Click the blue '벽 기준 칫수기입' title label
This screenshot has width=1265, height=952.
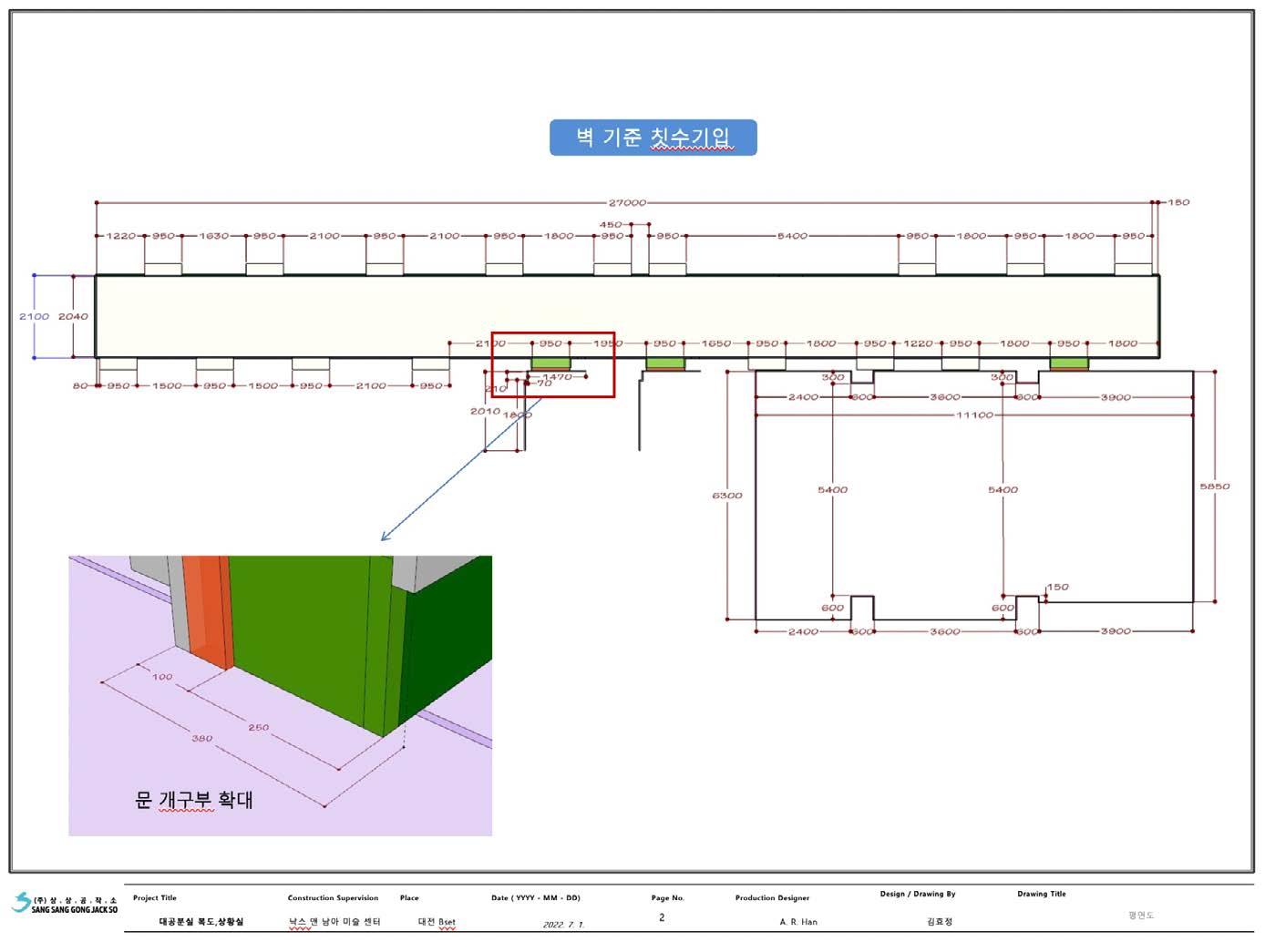tap(653, 138)
